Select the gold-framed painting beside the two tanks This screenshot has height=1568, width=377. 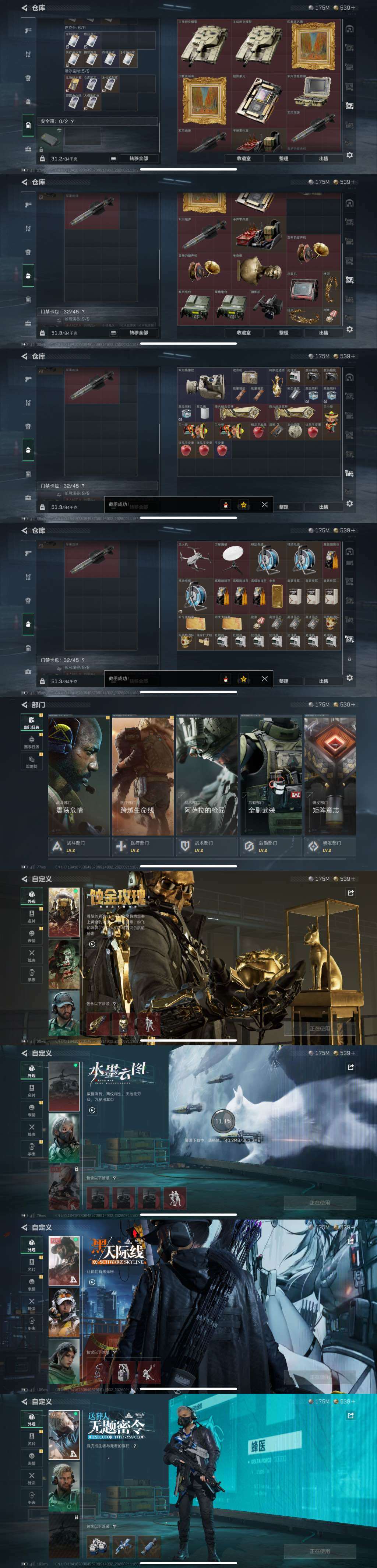[x=313, y=46]
